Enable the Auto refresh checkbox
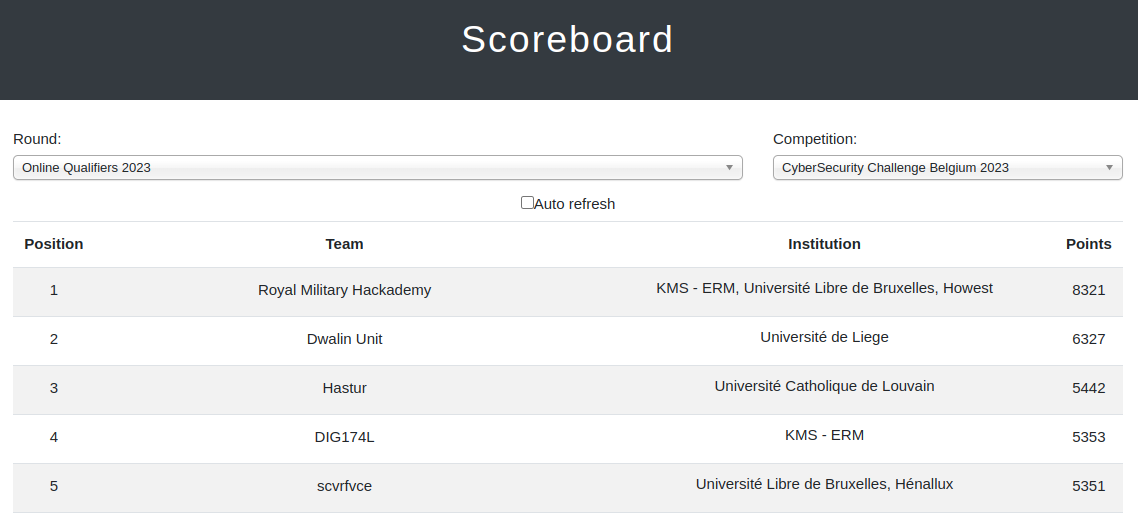1138x519 pixels. (x=528, y=203)
